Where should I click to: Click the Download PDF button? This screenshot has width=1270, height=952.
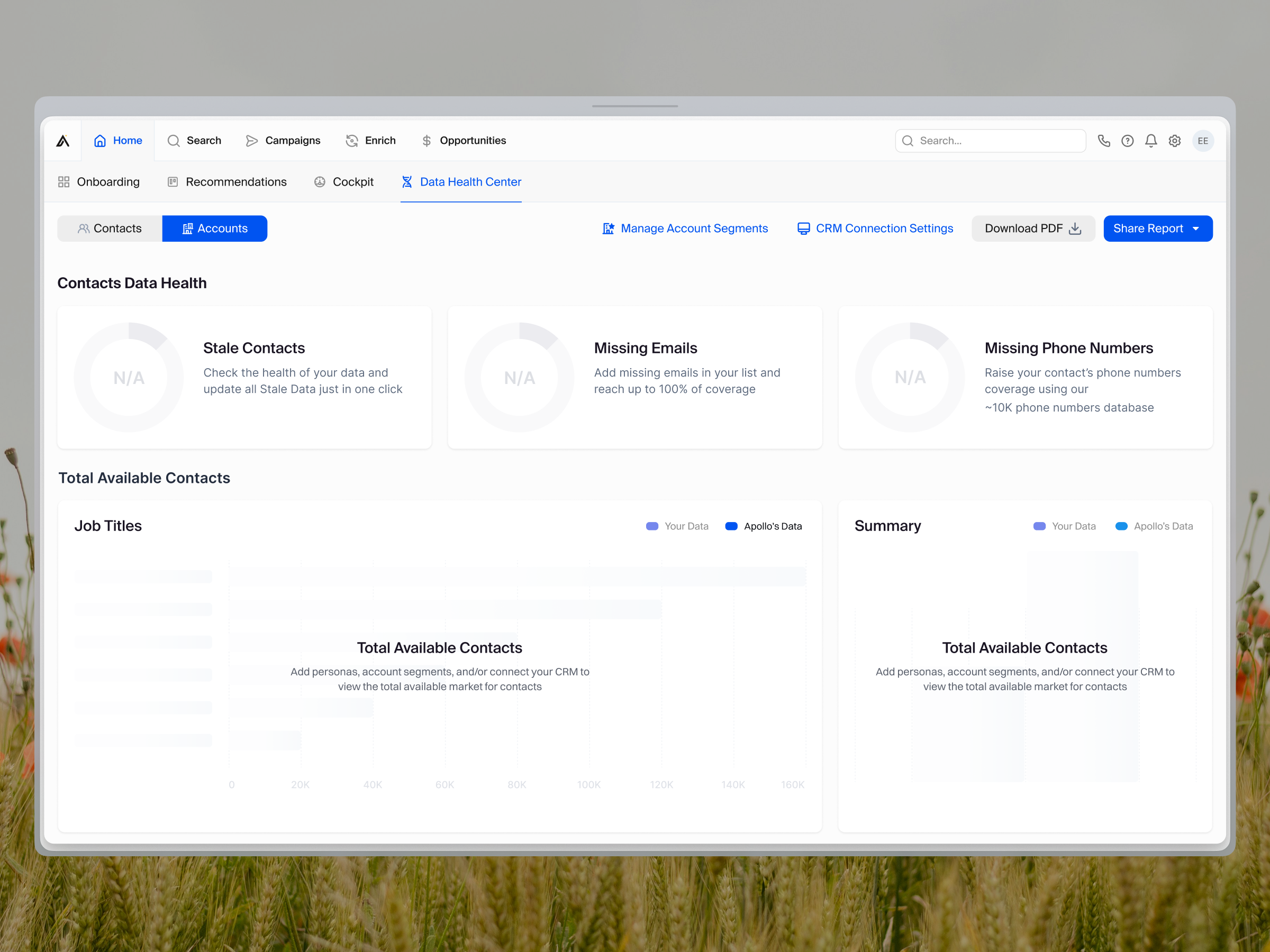point(1033,228)
